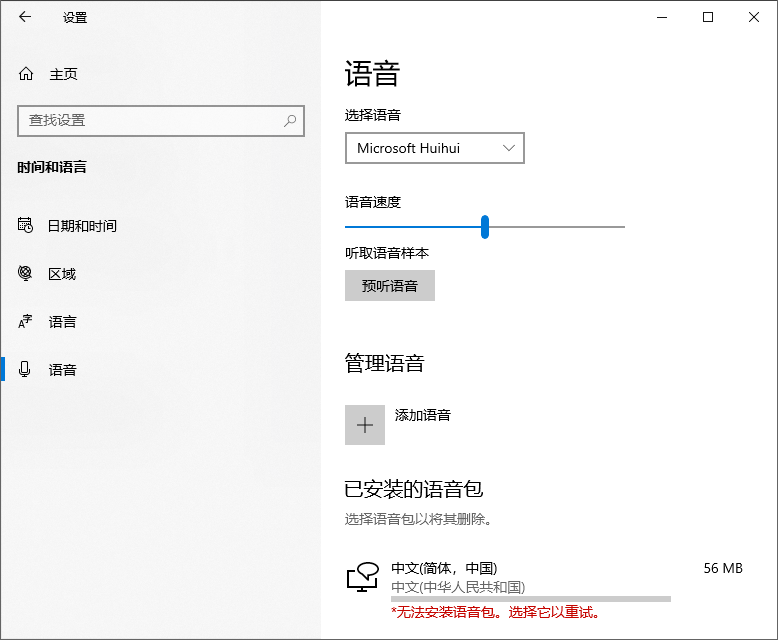The image size is (778, 640).
Task: Click the red 无法安装语音包 retry message
Action: (x=495, y=613)
